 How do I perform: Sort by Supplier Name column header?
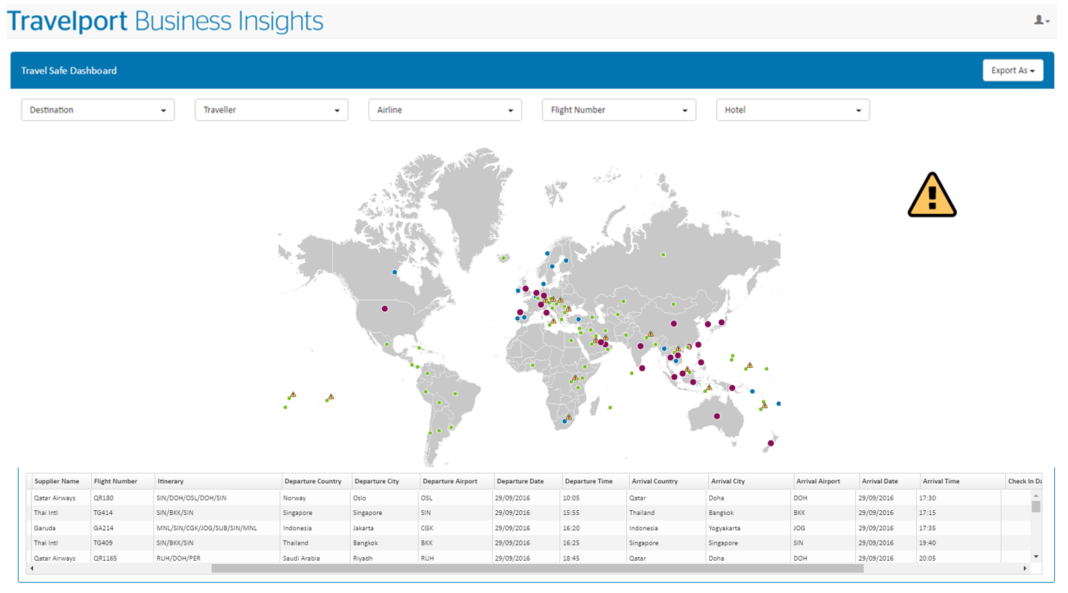pos(57,481)
